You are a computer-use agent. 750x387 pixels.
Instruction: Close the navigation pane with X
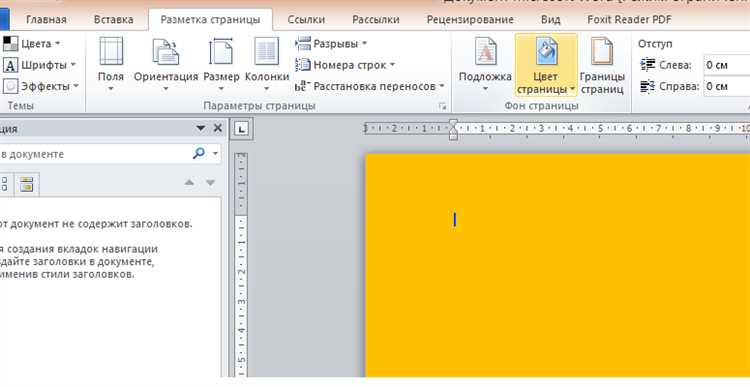(218, 128)
